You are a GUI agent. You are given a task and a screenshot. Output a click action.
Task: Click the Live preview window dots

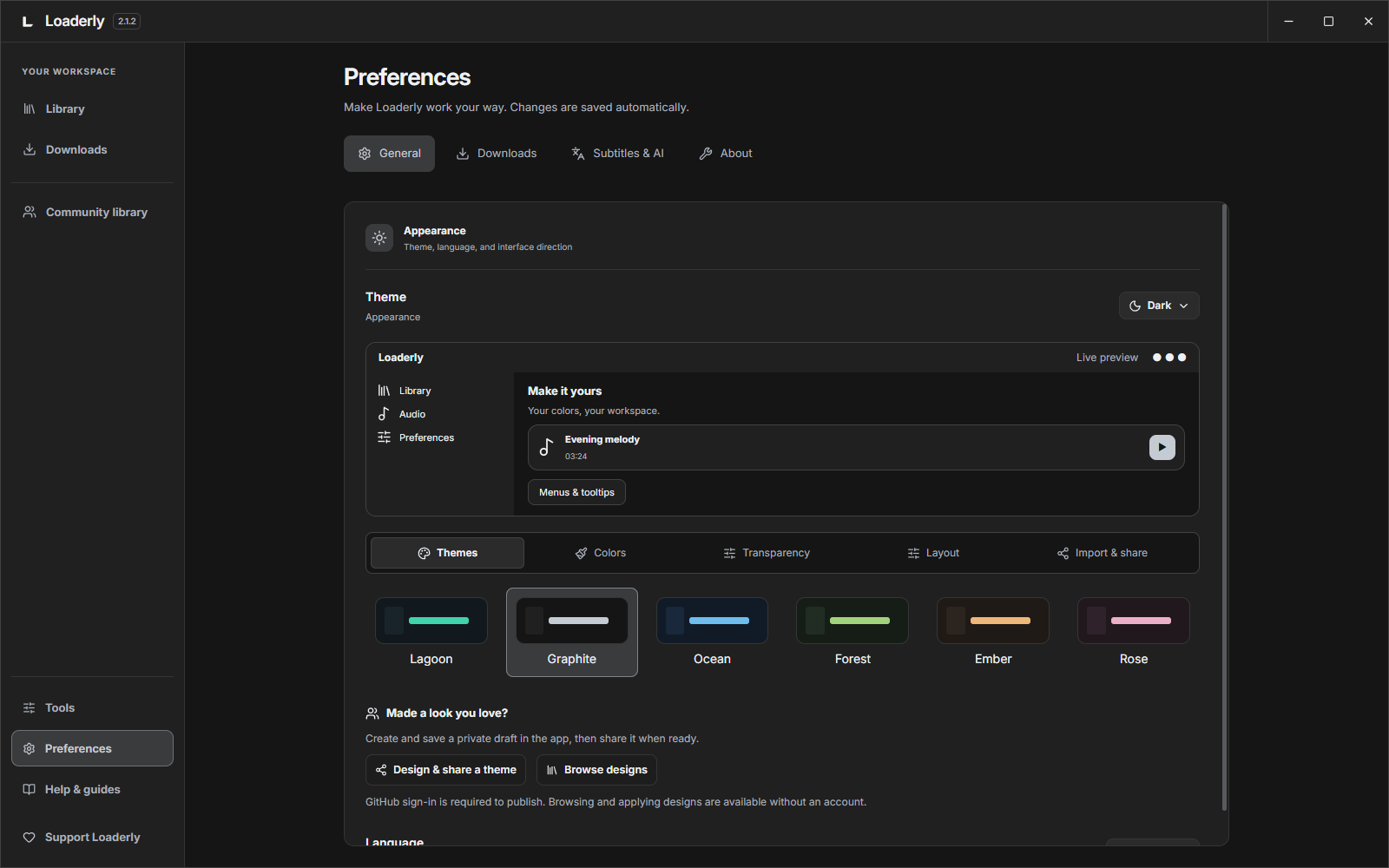coord(1169,358)
